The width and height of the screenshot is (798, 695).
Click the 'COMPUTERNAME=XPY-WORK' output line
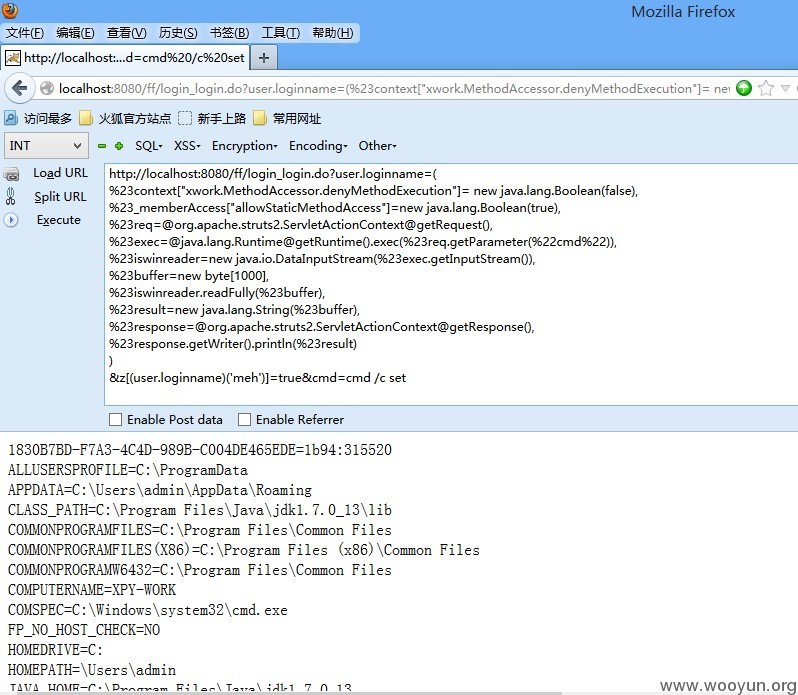pyautogui.click(x=92, y=590)
